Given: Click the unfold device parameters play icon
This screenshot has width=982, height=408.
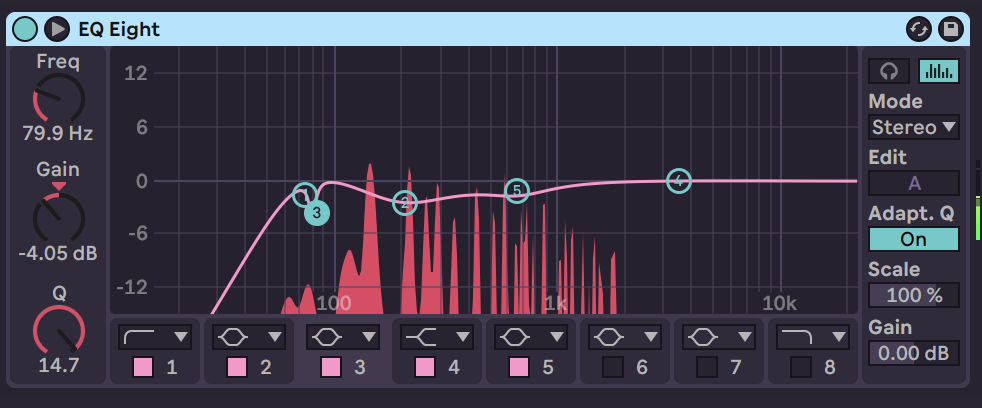Looking at the screenshot, I should (x=57, y=29).
